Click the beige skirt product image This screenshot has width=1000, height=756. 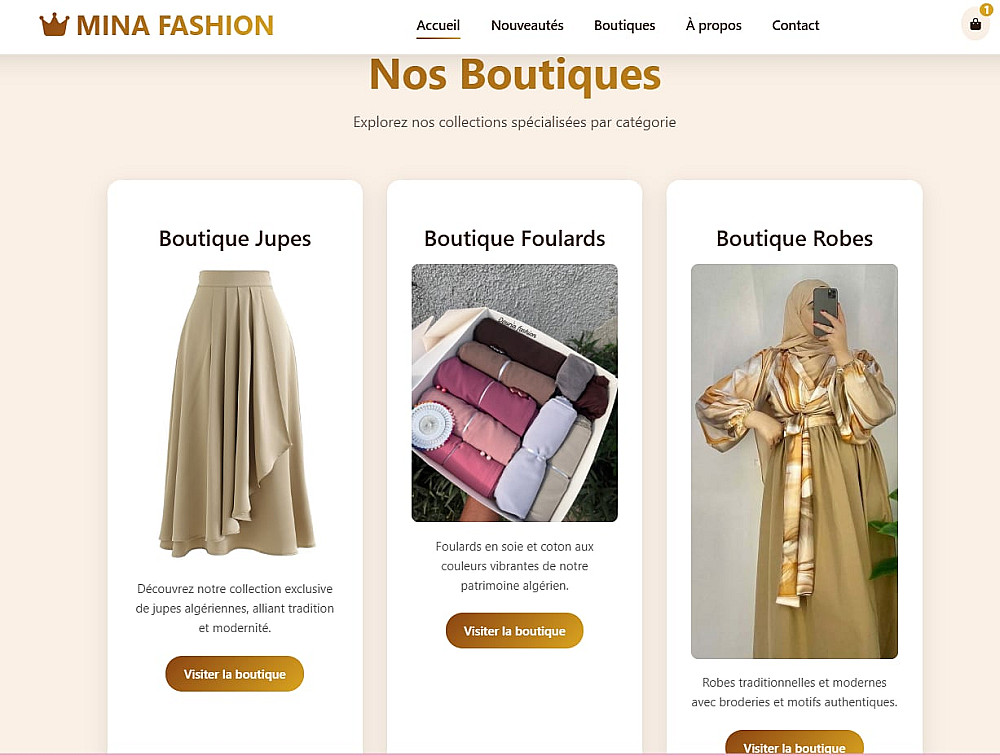pos(235,413)
